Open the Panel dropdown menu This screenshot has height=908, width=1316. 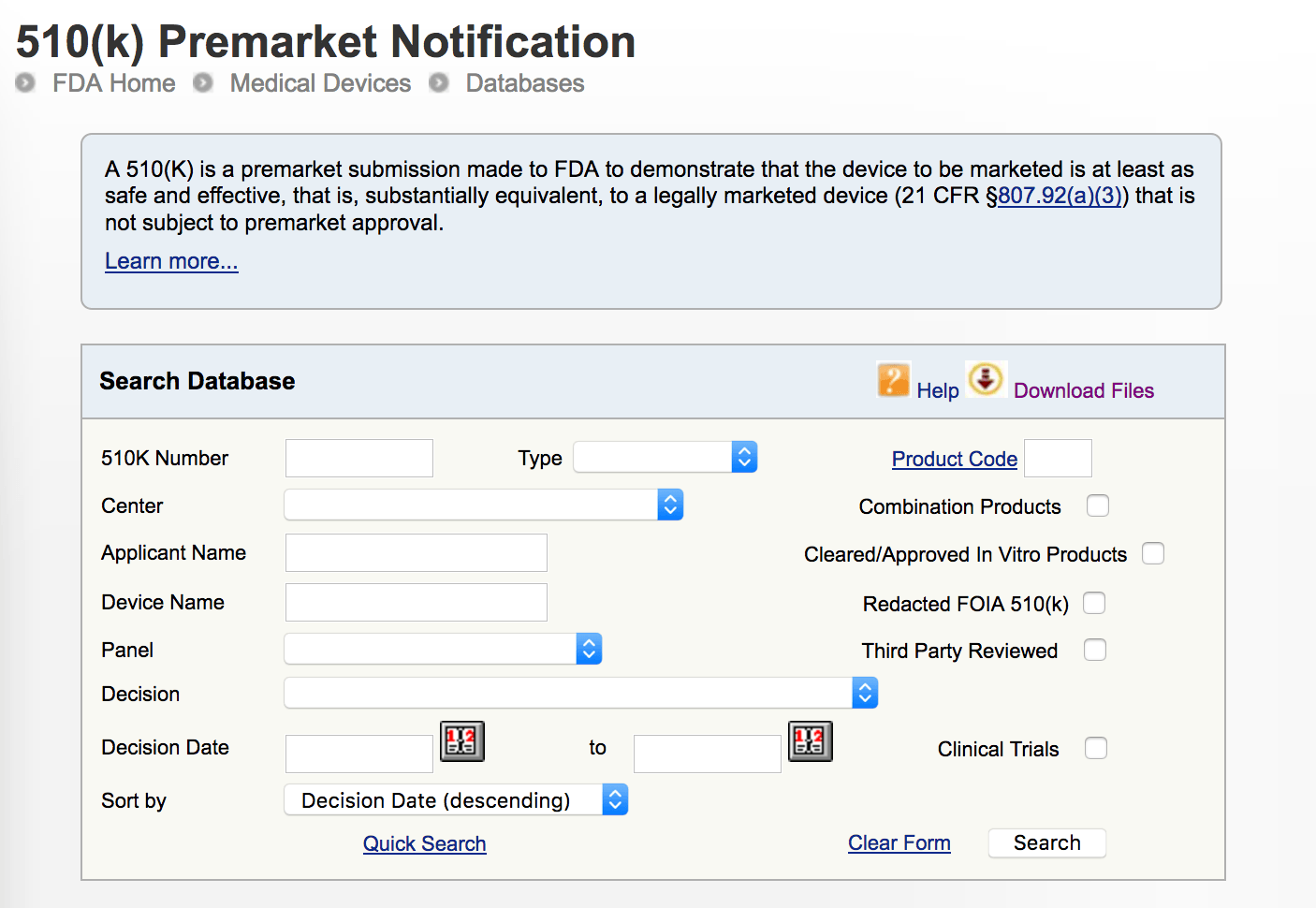(443, 649)
